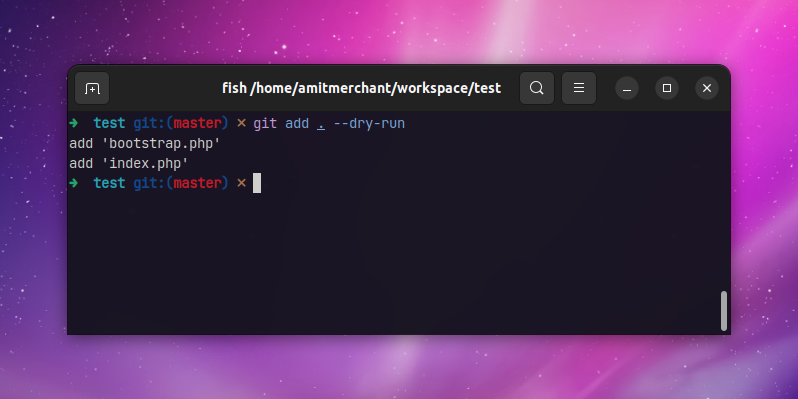Click the green arrow on first prompt line
This screenshot has height=399, width=798.
click(x=74, y=123)
